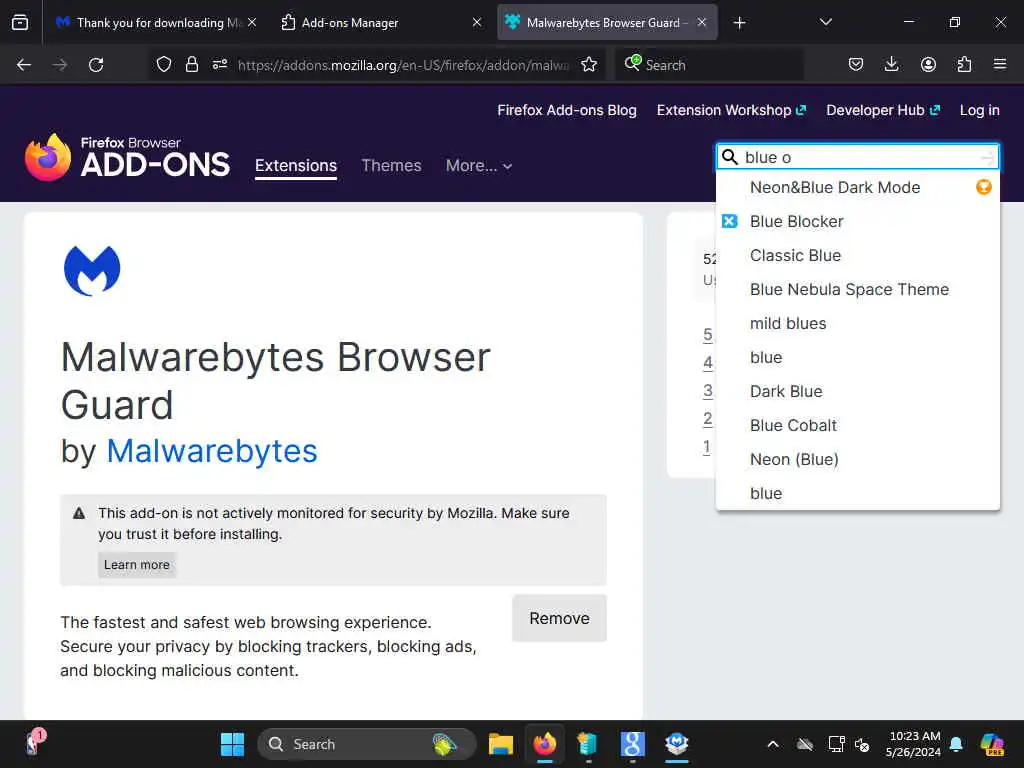Image resolution: width=1024 pixels, height=768 pixels.
Task: Click the add-ons search magnifier icon
Action: [730, 157]
